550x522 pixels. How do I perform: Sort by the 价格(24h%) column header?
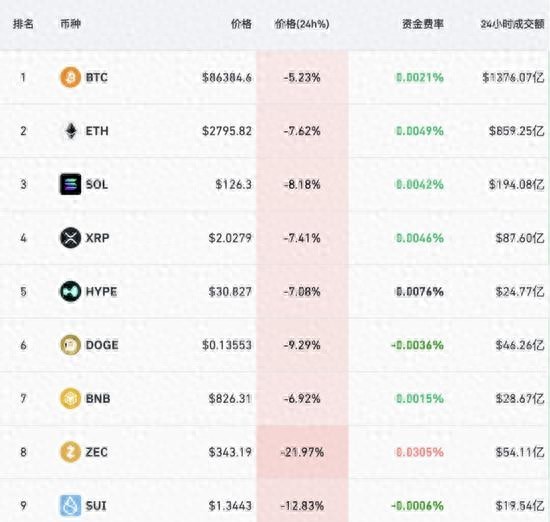click(x=302, y=24)
